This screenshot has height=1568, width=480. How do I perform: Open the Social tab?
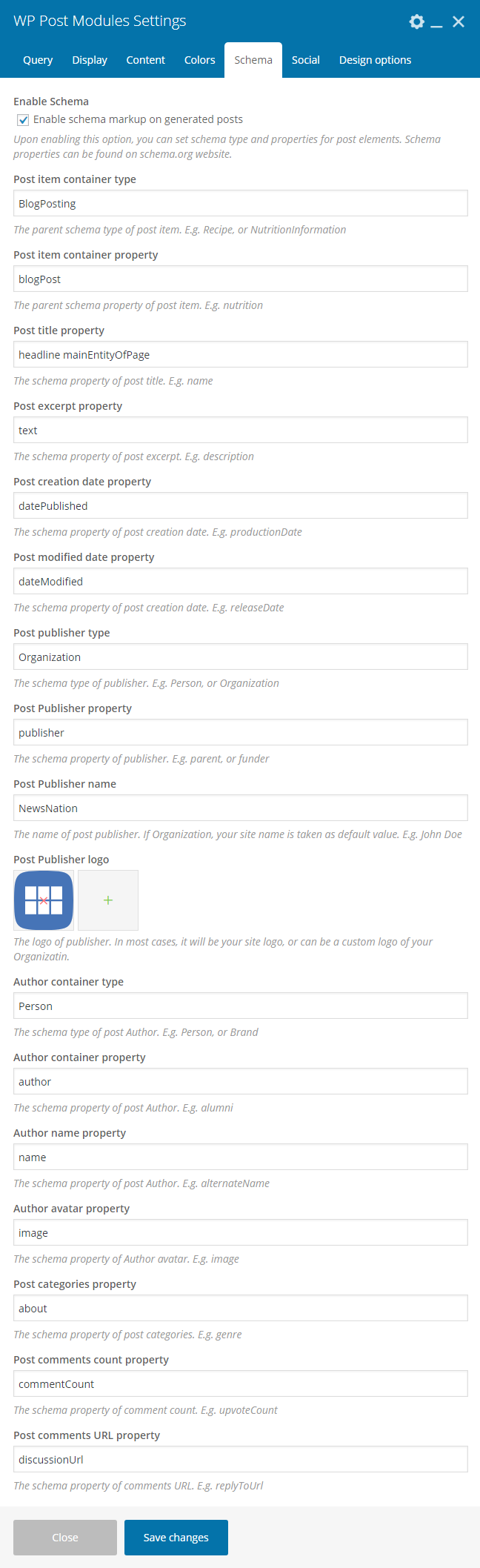click(306, 60)
